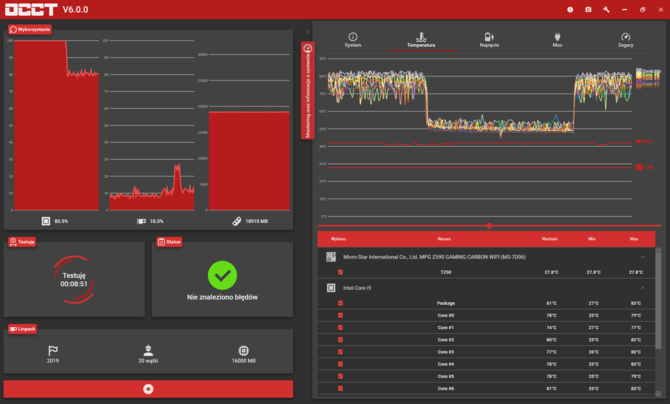This screenshot has width=670, height=404.
Task: Sort by the Min column header
Action: (592, 239)
